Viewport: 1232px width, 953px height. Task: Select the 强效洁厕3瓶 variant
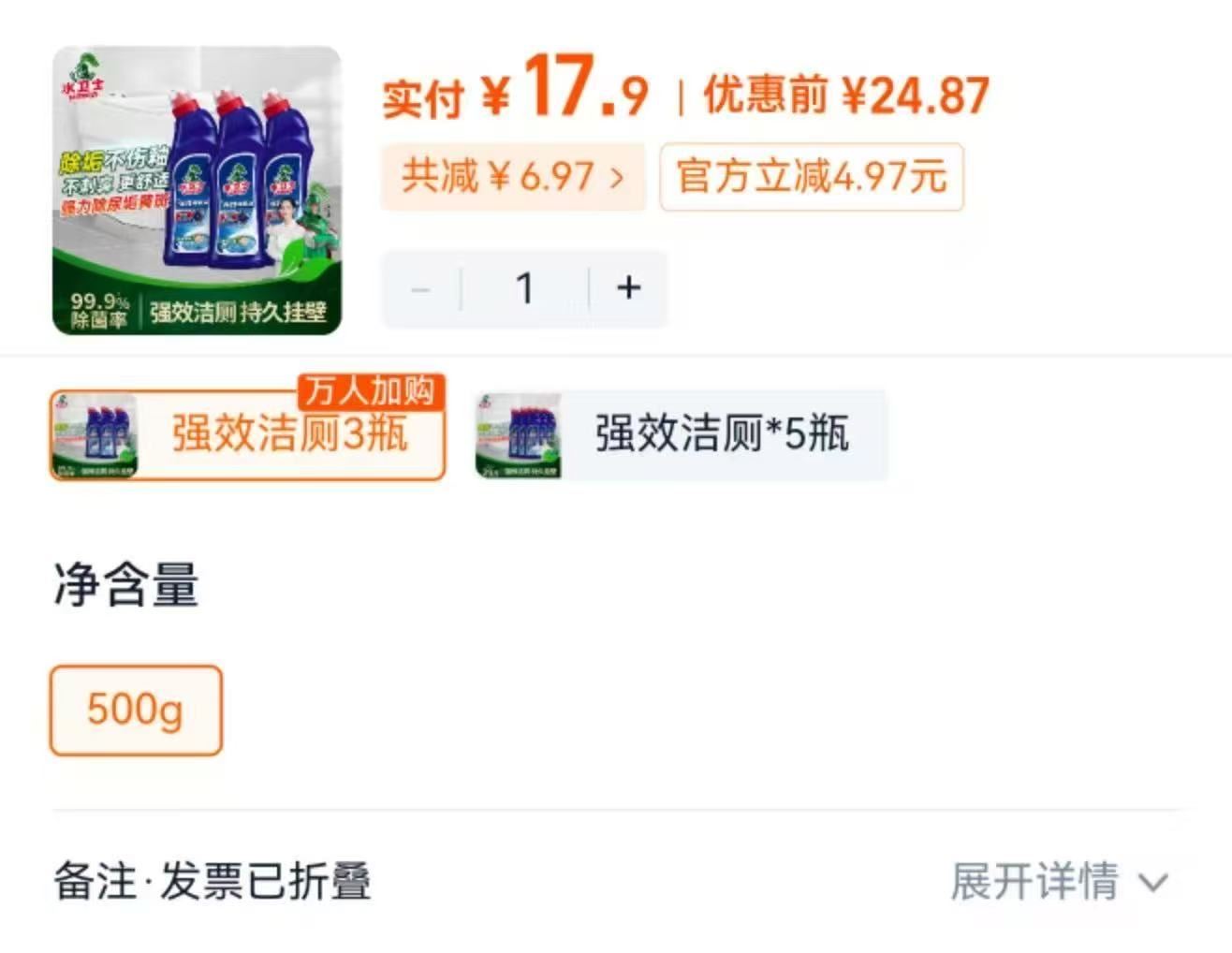click(246, 433)
